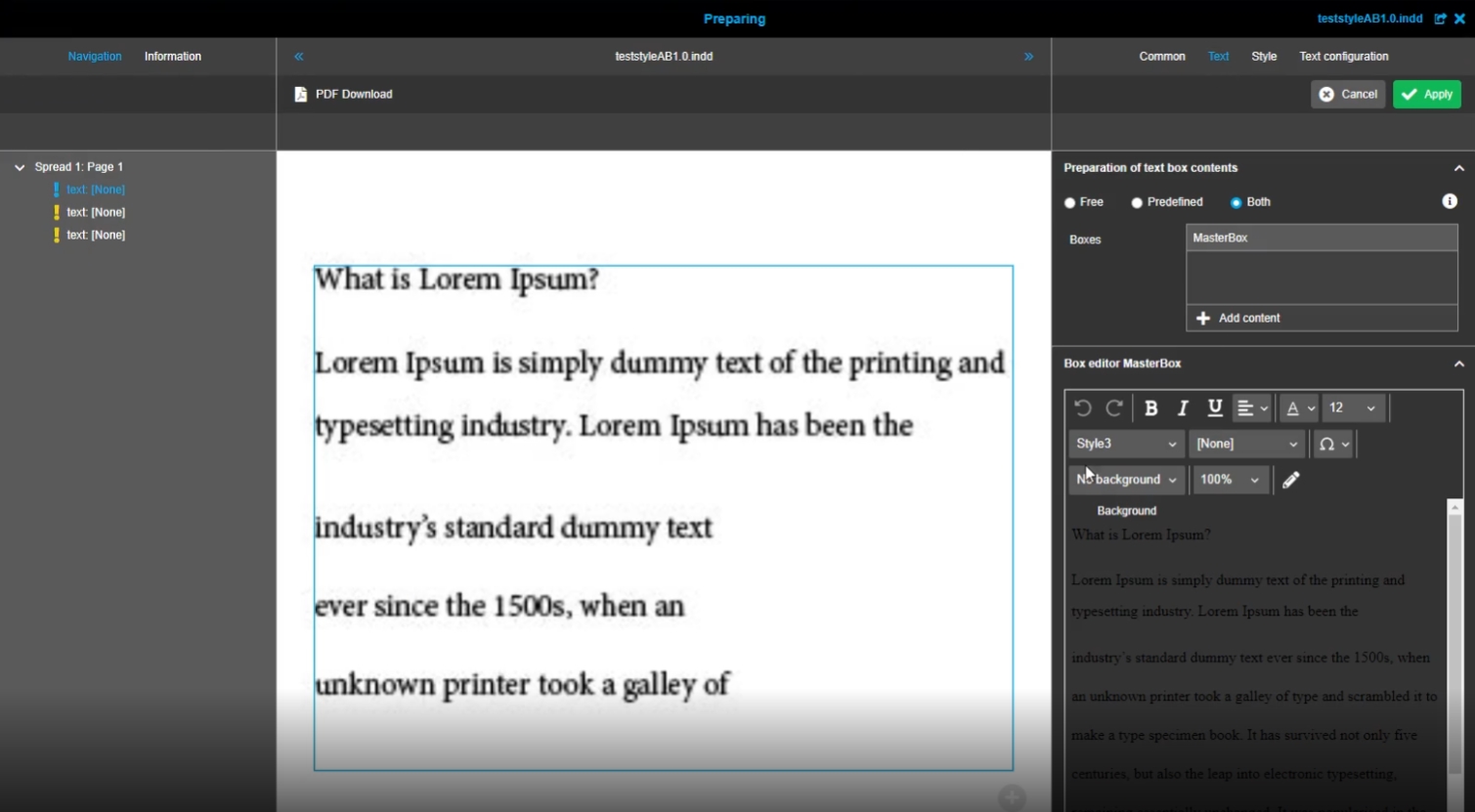Viewport: 1475px width, 812px height.
Task: Click the pencil edit icon
Action: (1291, 480)
